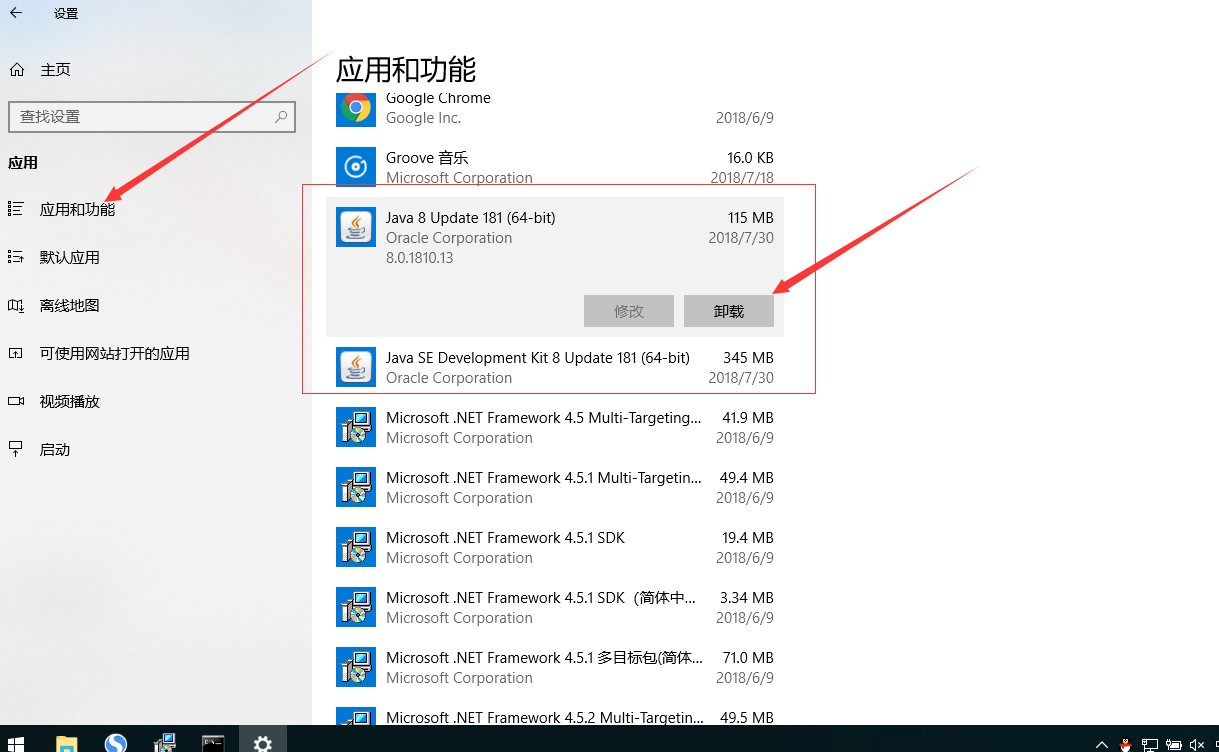Open the Command Prompt taskbar icon
The image size is (1219, 752).
pyautogui.click(x=213, y=743)
